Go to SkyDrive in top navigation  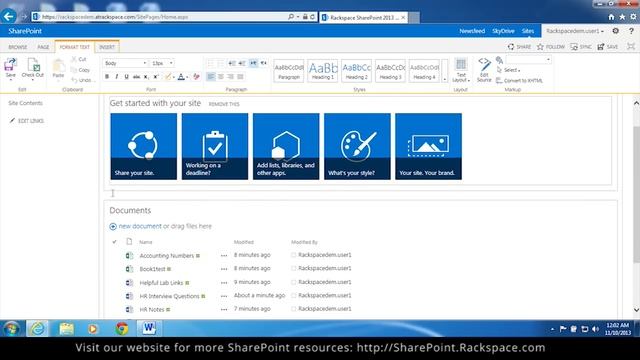503,31
